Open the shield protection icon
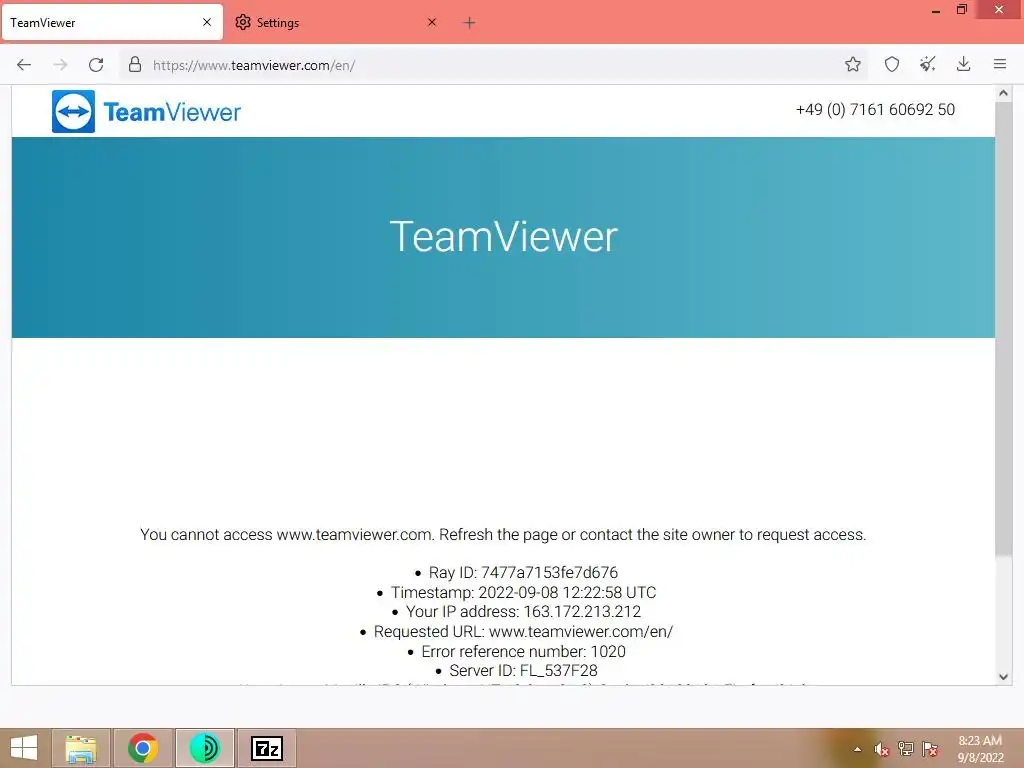Viewport: 1024px width, 768px height. click(891, 64)
